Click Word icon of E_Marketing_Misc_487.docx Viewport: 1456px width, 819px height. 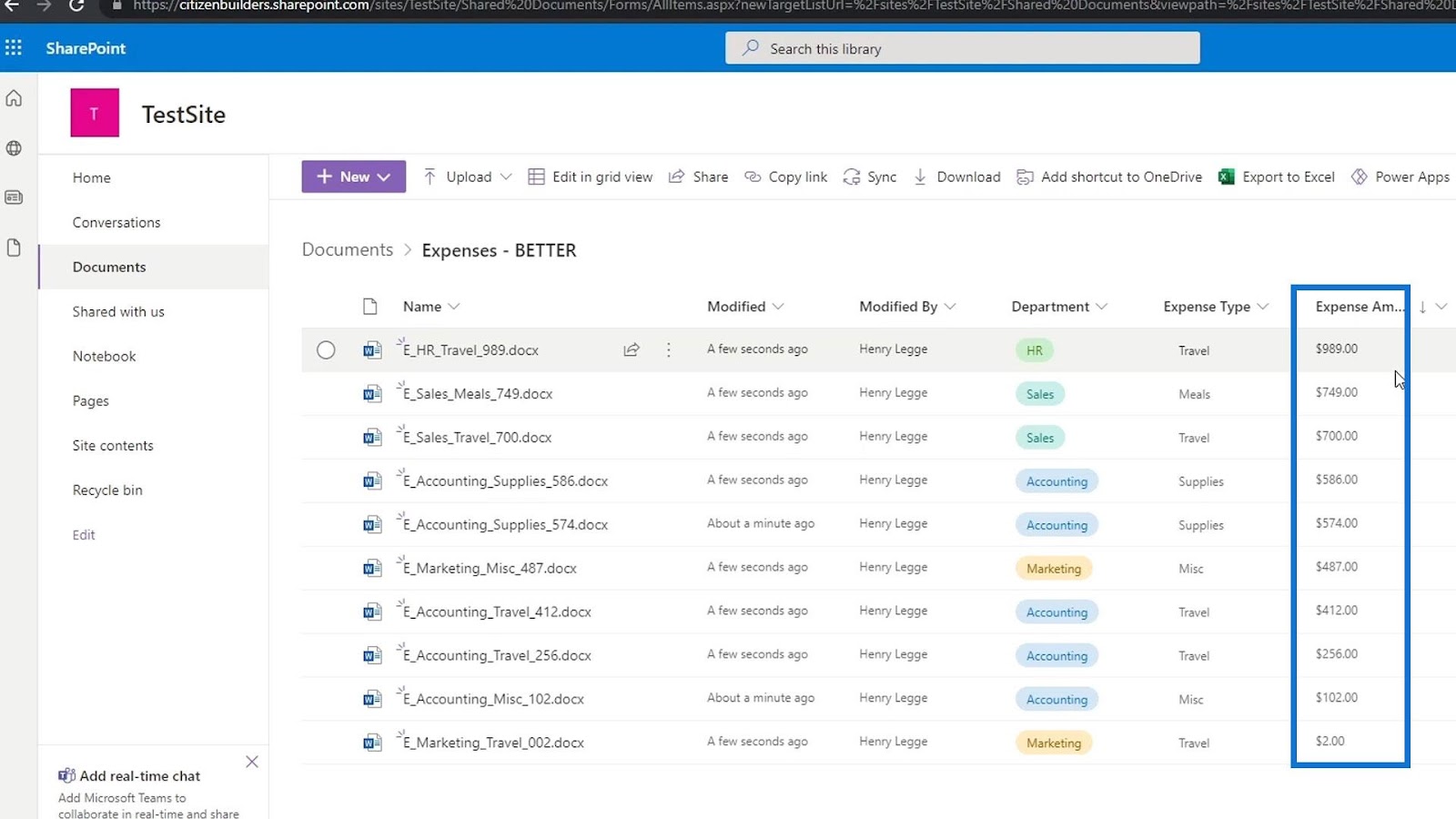372,569
